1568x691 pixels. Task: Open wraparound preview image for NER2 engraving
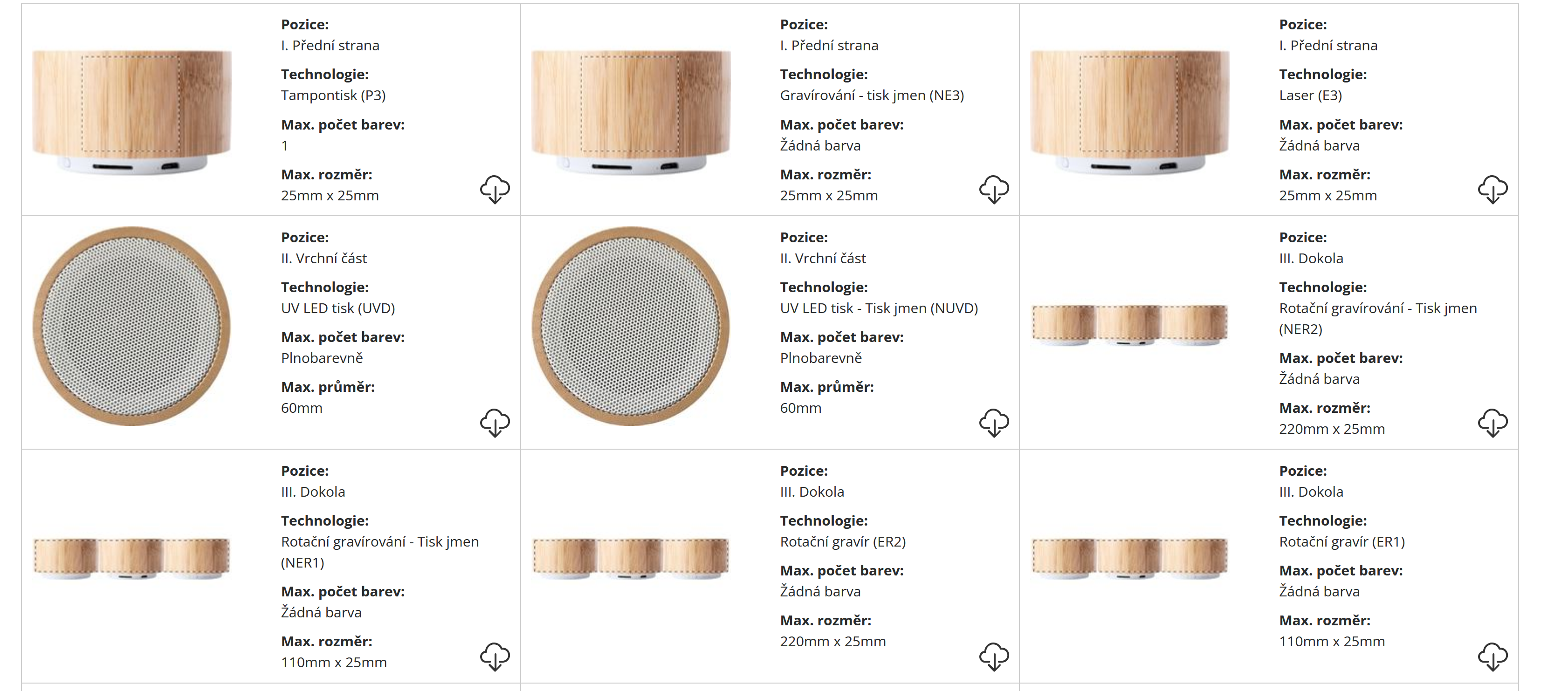[1130, 324]
